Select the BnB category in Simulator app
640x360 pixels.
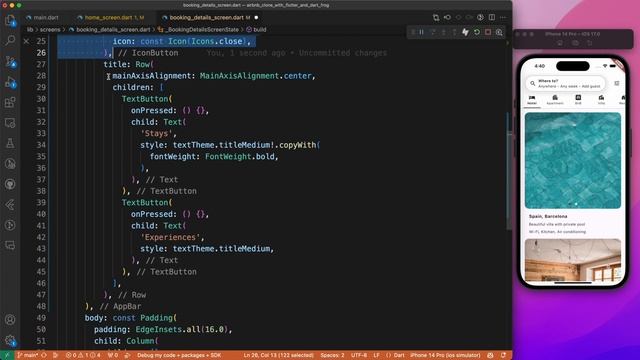point(578,100)
